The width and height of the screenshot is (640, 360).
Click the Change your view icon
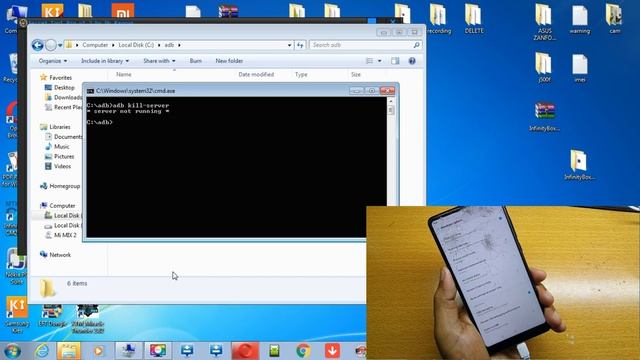369,61
